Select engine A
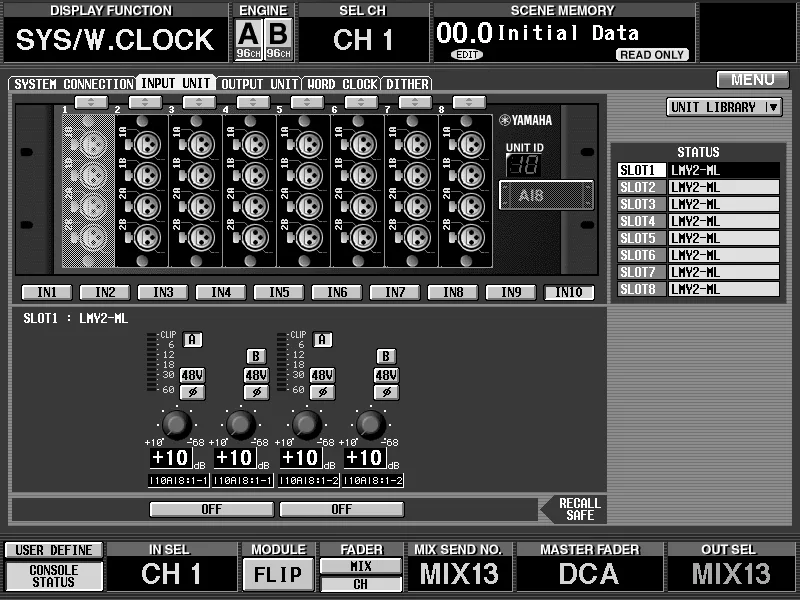 [x=248, y=39]
